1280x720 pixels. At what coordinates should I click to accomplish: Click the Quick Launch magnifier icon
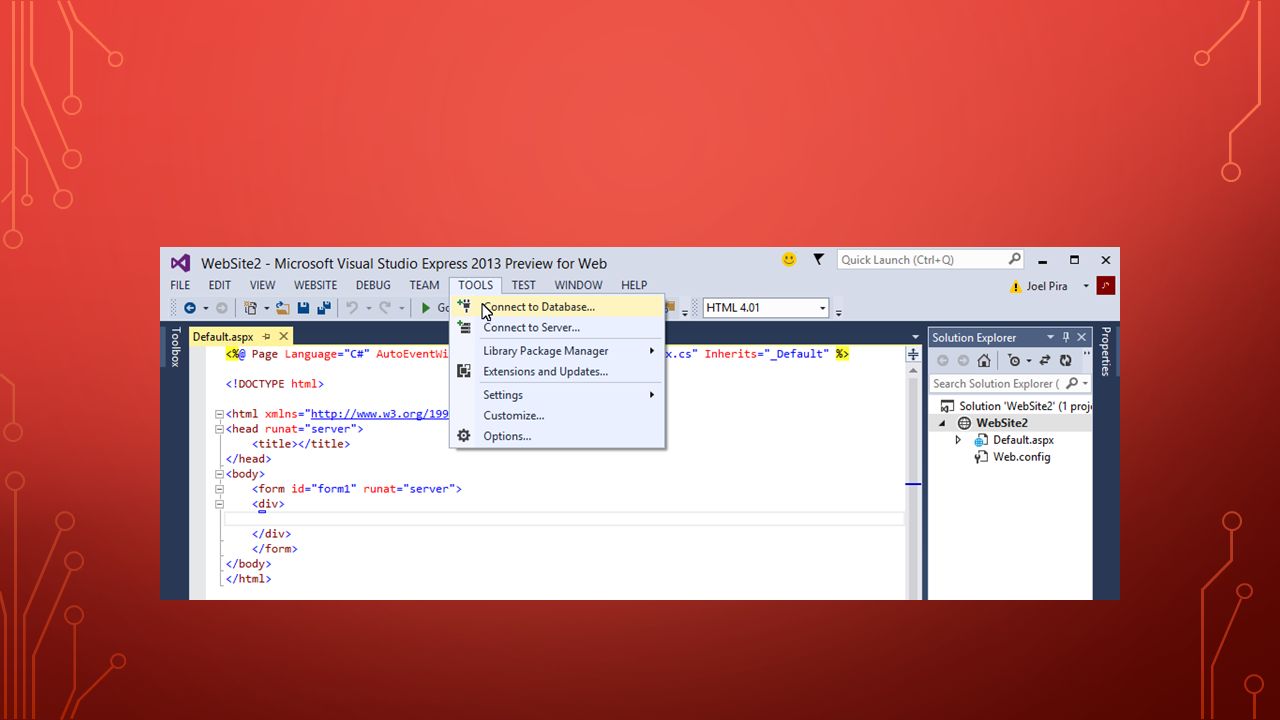tap(1014, 259)
